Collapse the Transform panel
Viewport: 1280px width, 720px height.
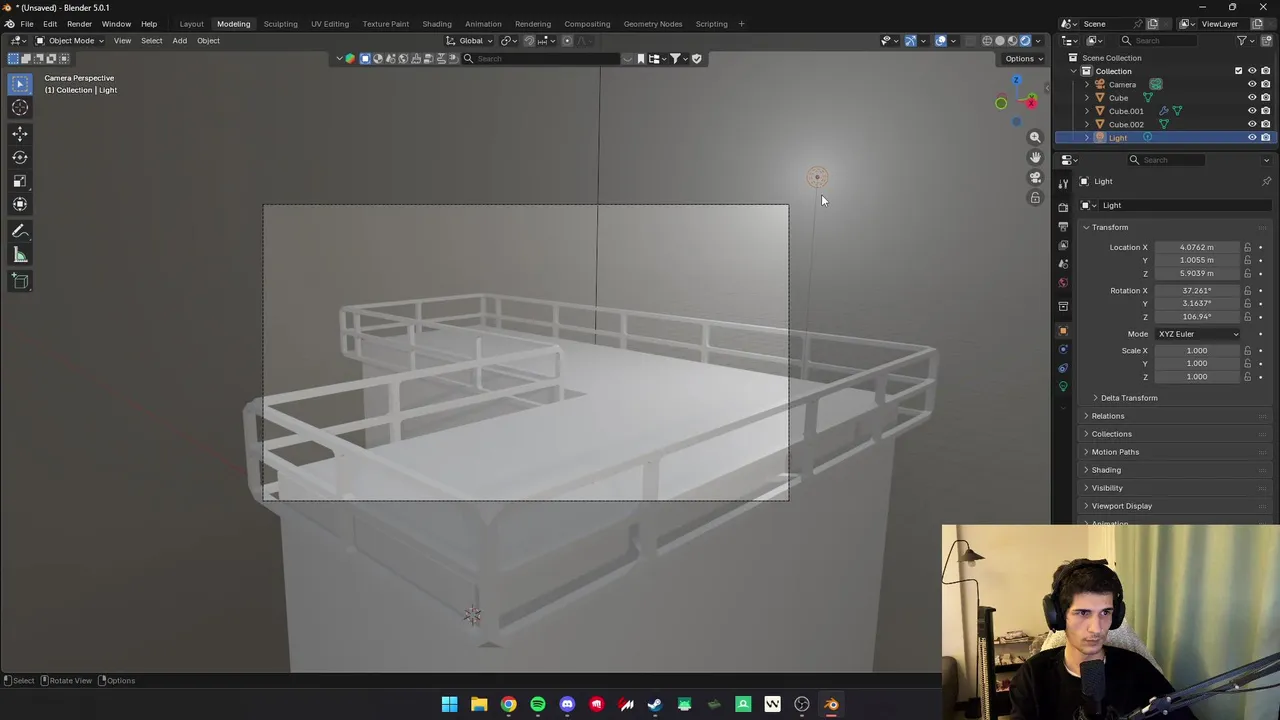1109,227
